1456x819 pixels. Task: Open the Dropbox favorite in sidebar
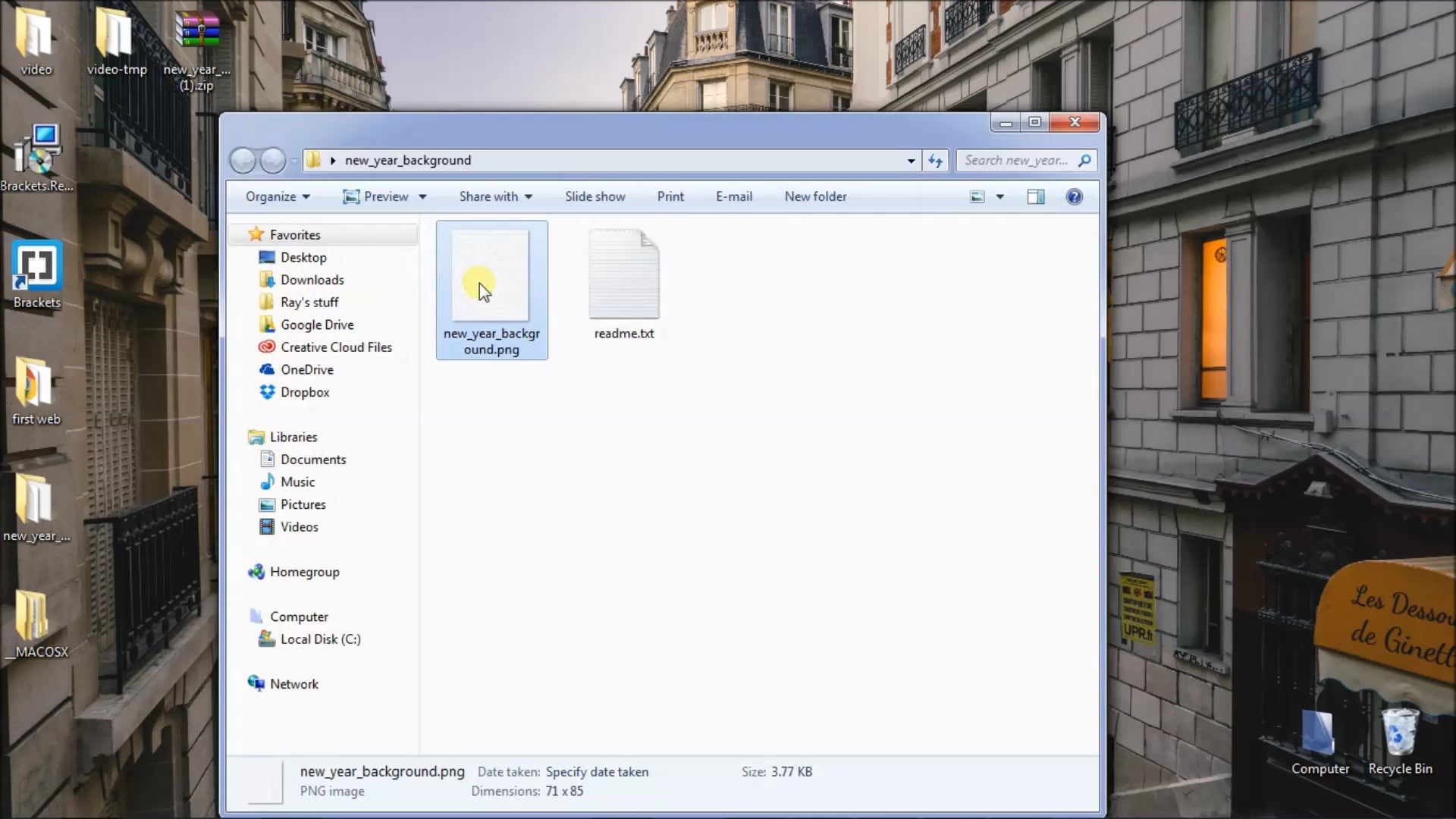pyautogui.click(x=304, y=392)
